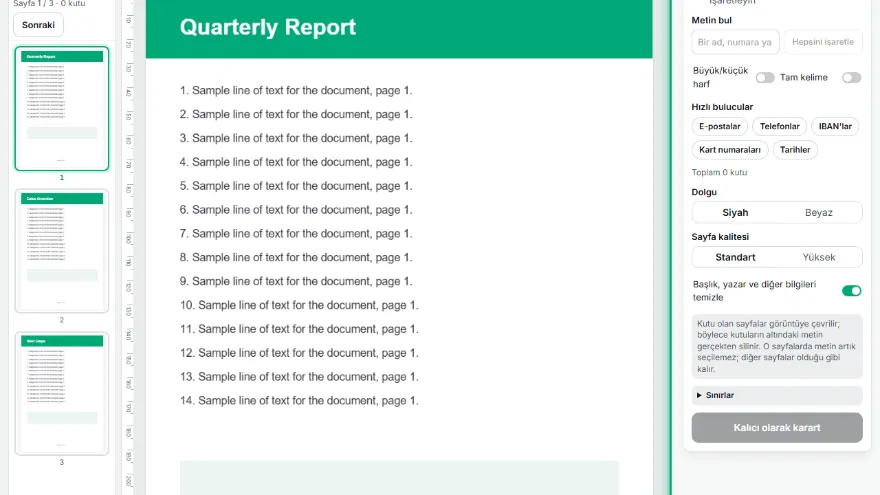This screenshot has width=880, height=495.
Task: Disable Başlık, yazar bilgileri temizle toggle
Action: [x=851, y=291]
